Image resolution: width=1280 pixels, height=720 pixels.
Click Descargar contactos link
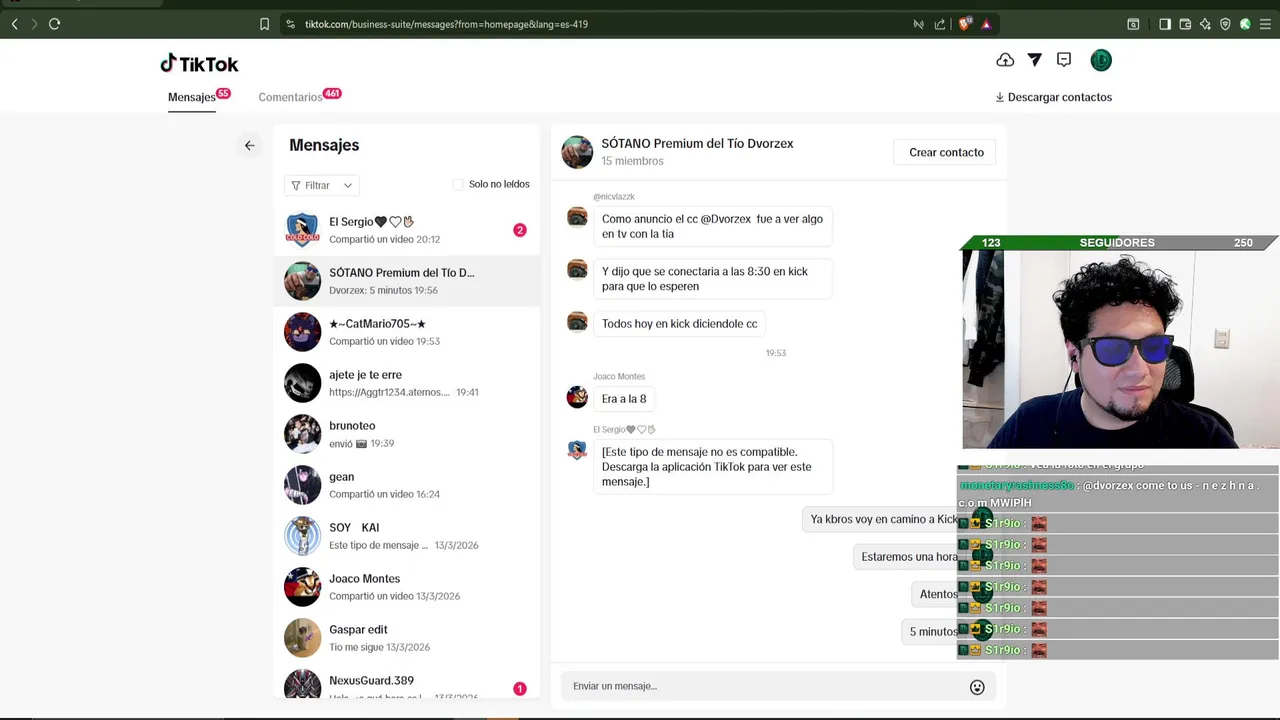click(x=1053, y=97)
